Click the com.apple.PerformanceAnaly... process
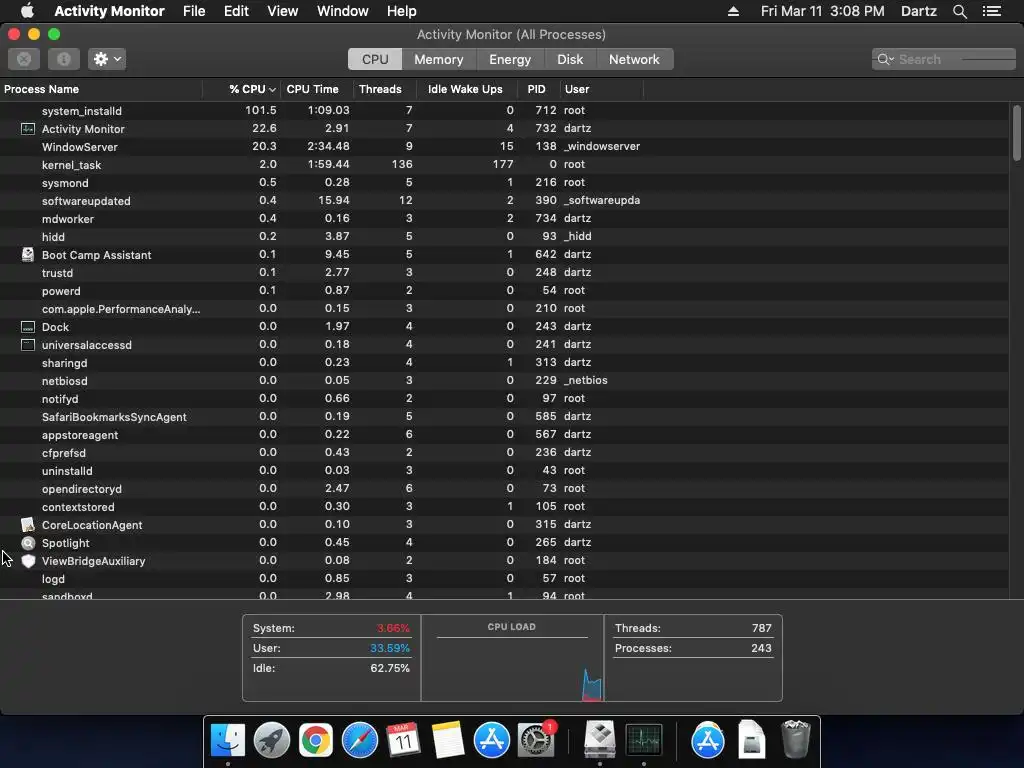The height and width of the screenshot is (768, 1024). tap(121, 309)
